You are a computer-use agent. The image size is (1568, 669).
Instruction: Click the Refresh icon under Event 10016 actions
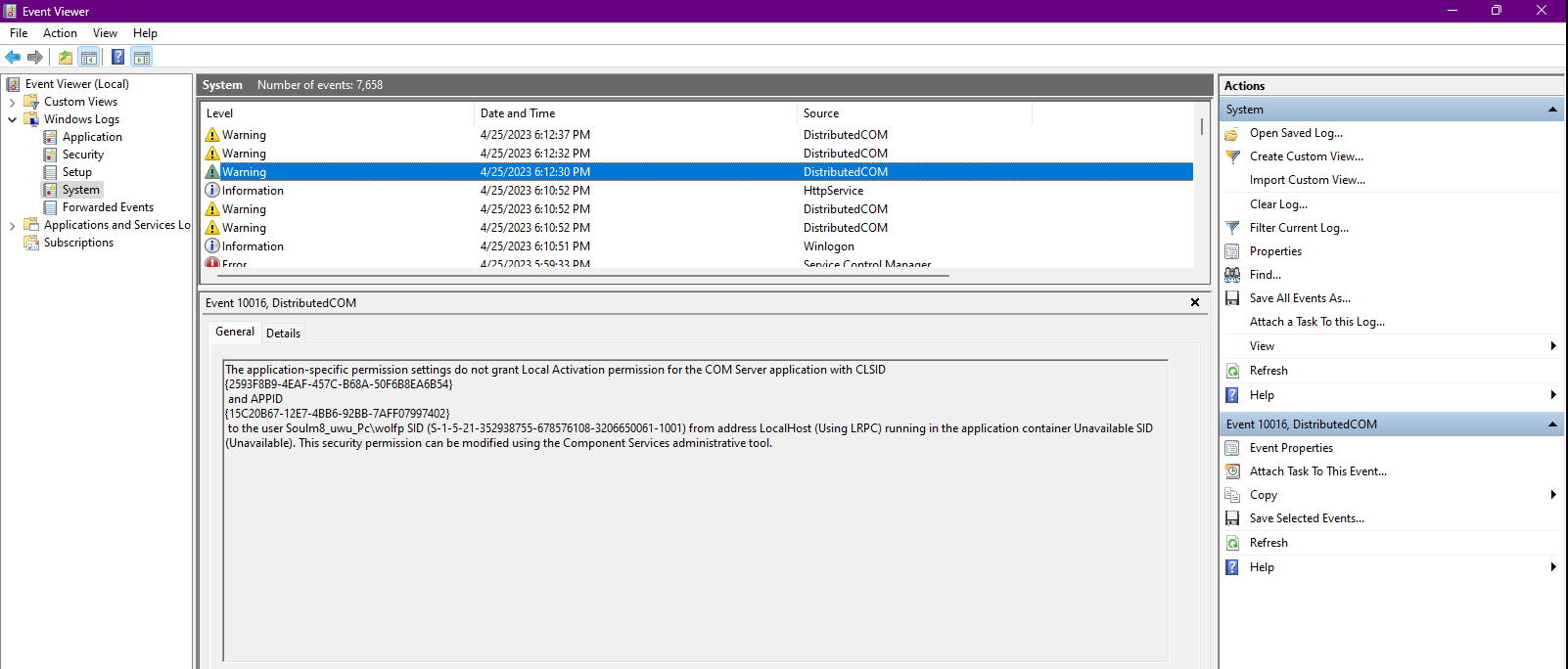(1232, 543)
